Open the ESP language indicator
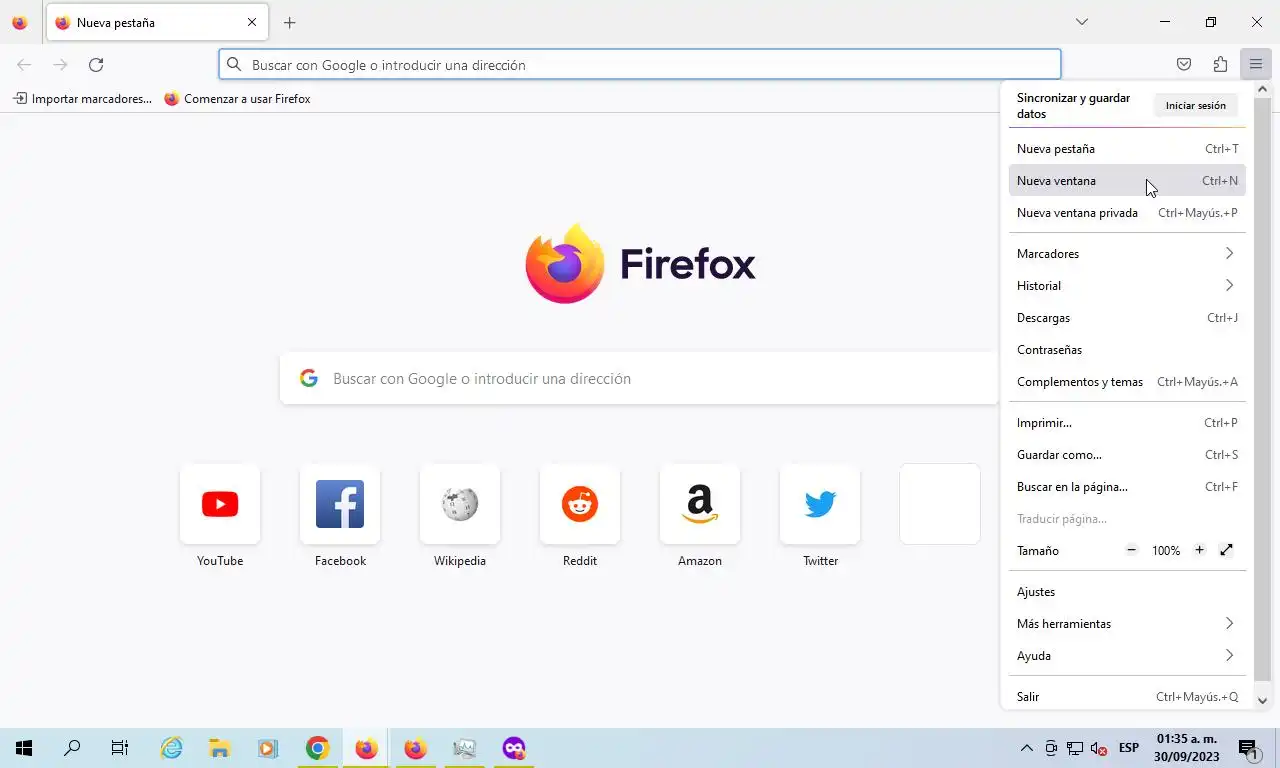 (x=1129, y=748)
